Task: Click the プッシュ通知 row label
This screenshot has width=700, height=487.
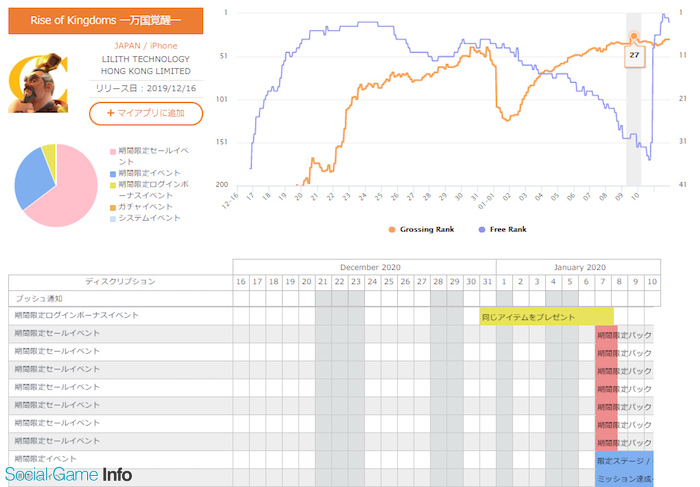Action: point(39,299)
